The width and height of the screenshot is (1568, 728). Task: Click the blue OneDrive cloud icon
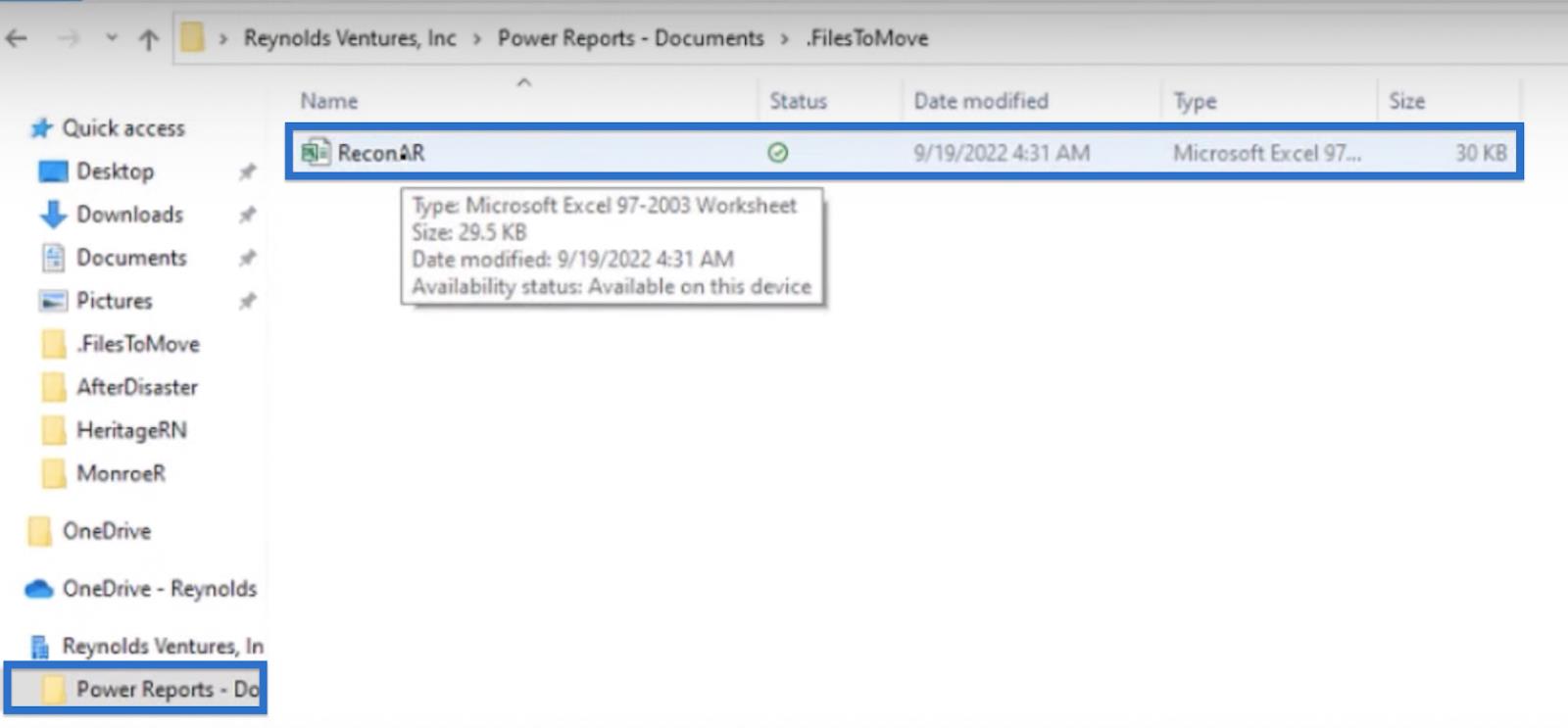coord(39,589)
